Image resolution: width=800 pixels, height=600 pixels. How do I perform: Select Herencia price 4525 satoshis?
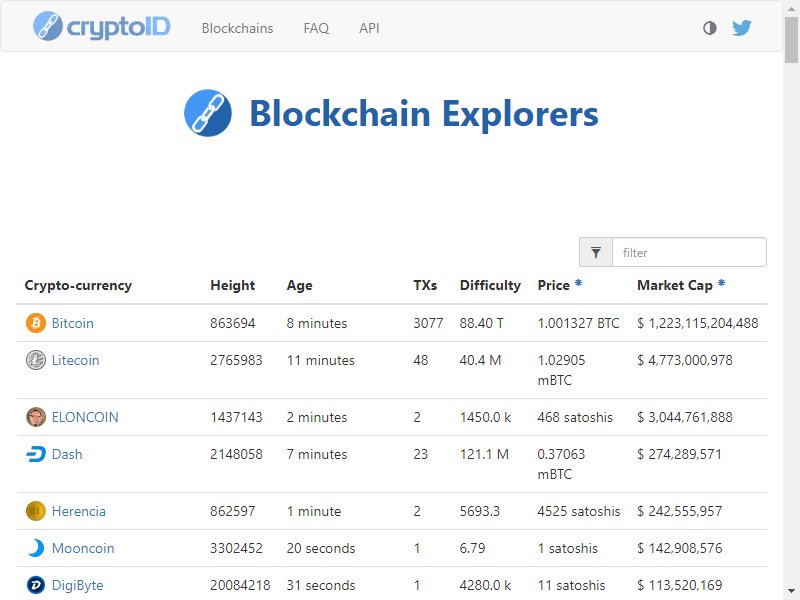pos(579,511)
